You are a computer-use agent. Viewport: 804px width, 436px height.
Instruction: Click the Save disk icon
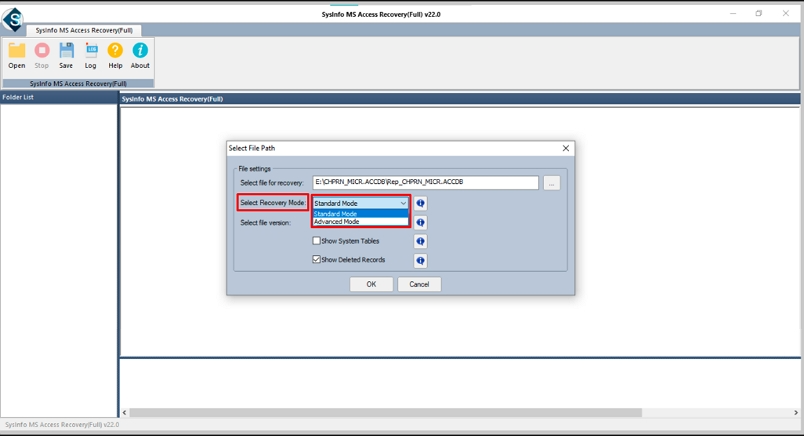[x=66, y=51]
